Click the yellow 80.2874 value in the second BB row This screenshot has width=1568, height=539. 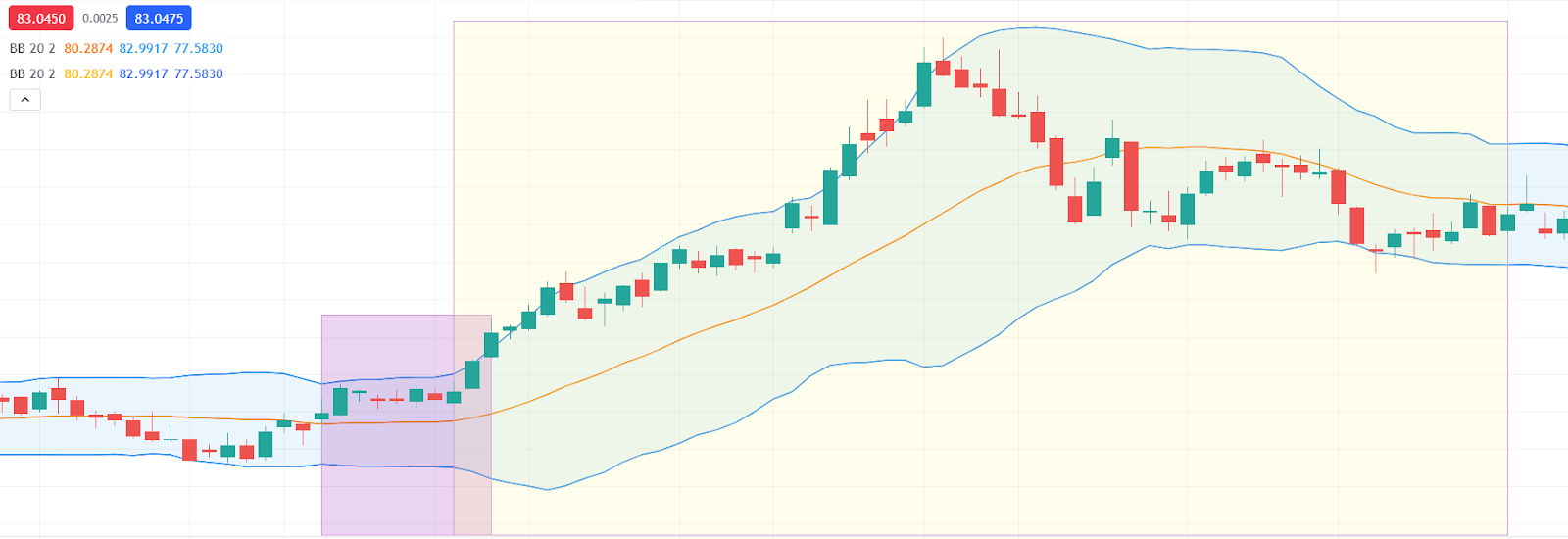(88, 73)
